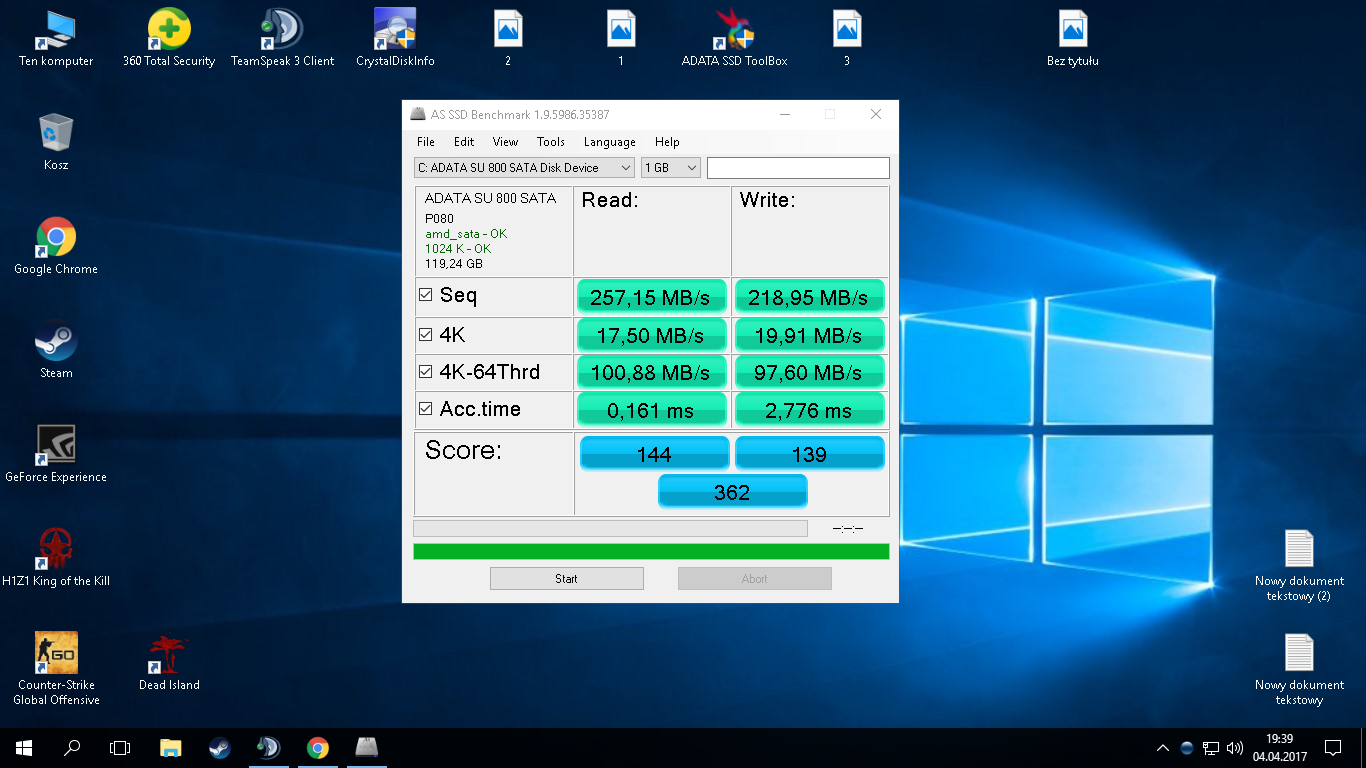The height and width of the screenshot is (768, 1366).
Task: Click the 1024 K - OK alignment status
Action: click(x=458, y=249)
